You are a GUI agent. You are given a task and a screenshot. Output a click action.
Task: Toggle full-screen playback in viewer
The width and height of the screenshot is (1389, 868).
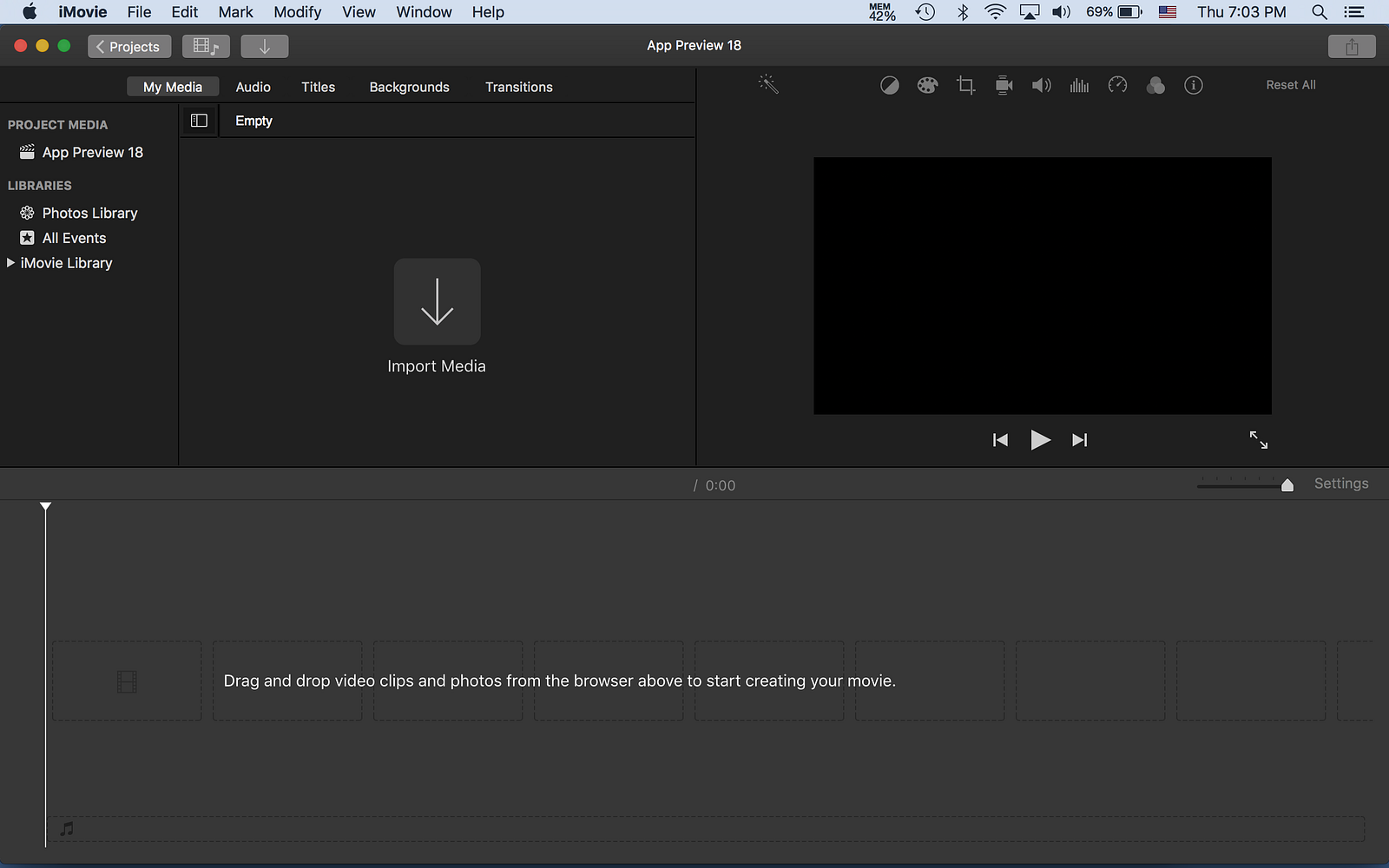coord(1258,440)
